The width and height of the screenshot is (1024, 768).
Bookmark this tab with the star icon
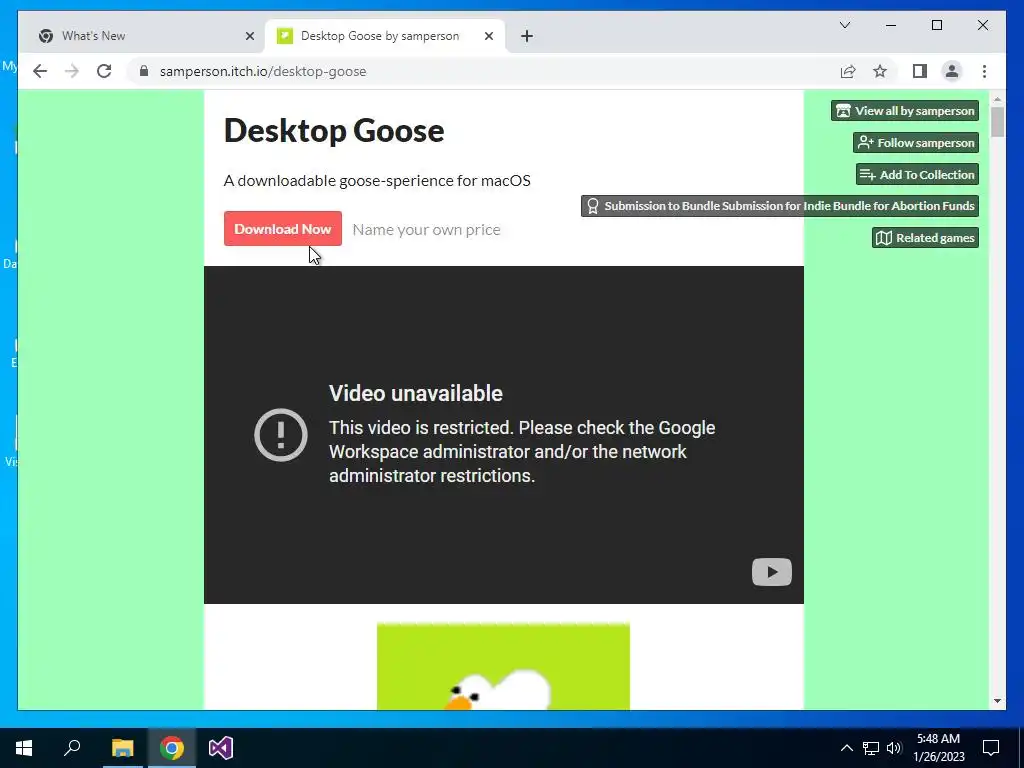[880, 71]
